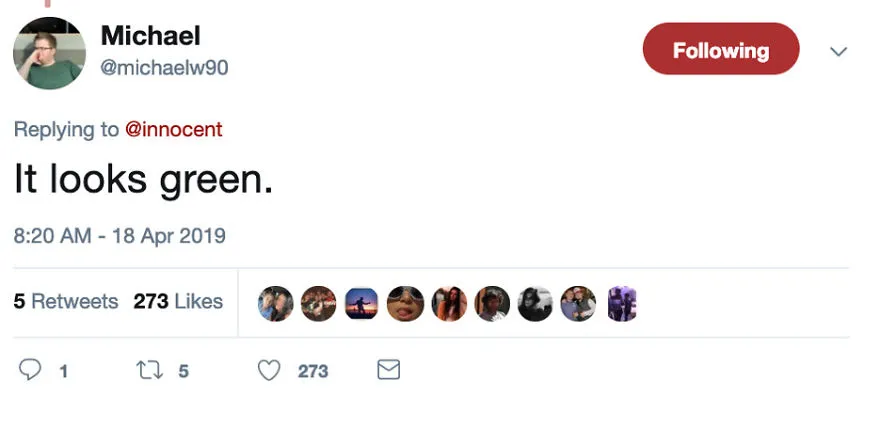Open first liker avatar with two people
The height and width of the screenshot is (428, 880).
[x=276, y=303]
